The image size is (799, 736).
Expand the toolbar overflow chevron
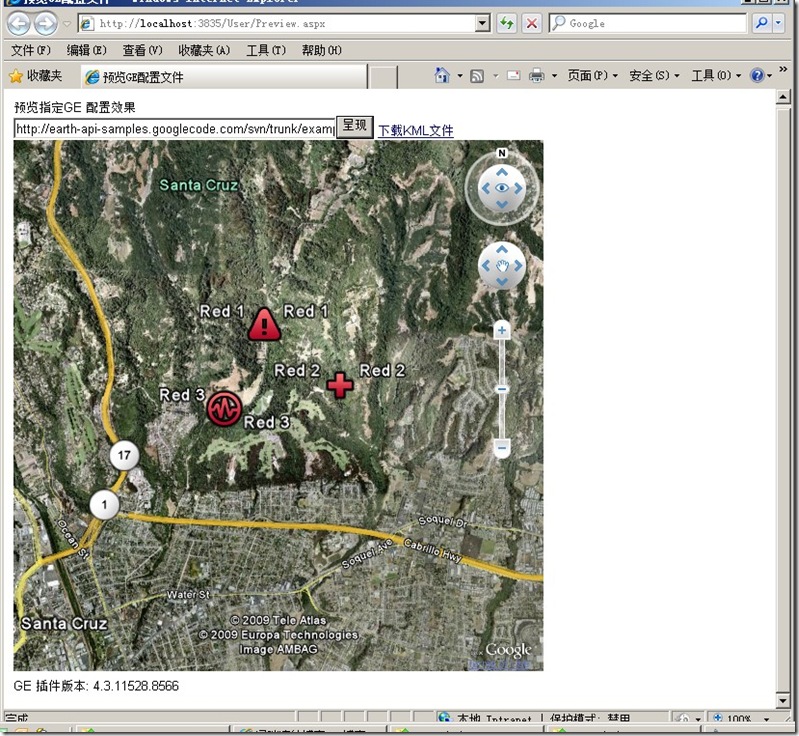[783, 69]
